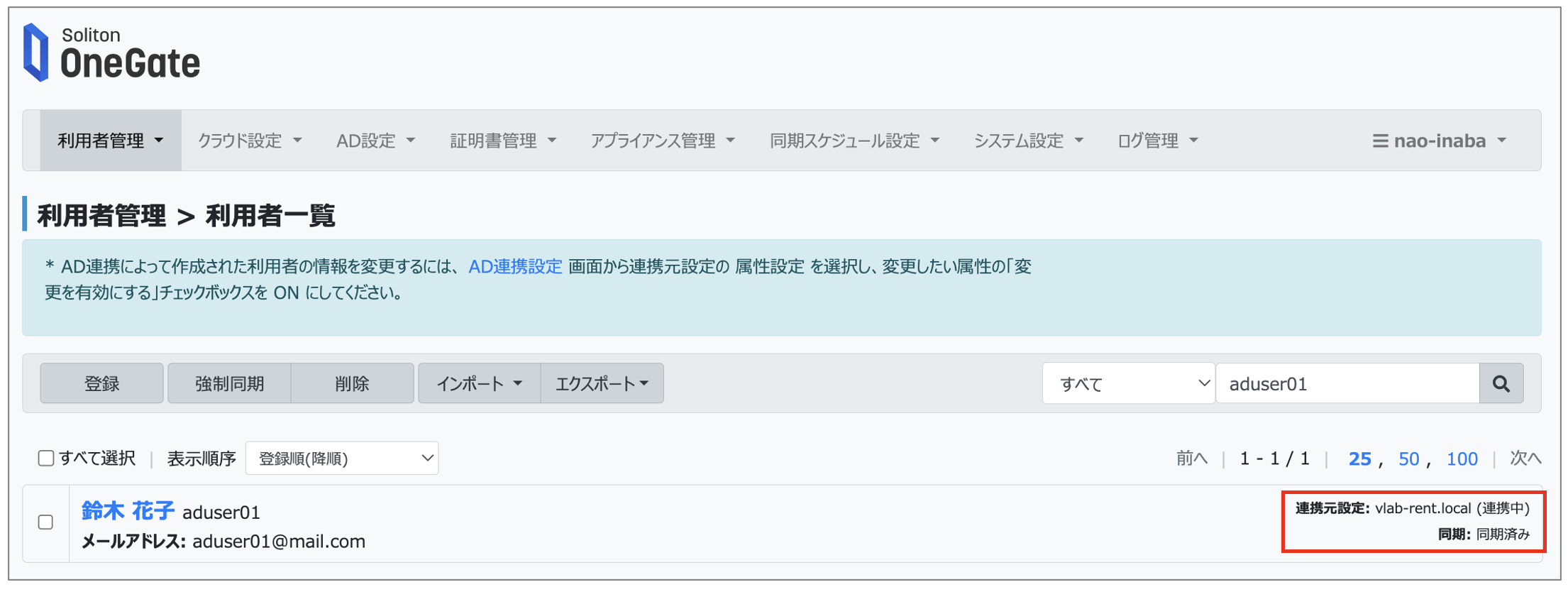Image resolution: width=1568 pixels, height=592 pixels.
Task: Expand the エクスポート dropdown
Action: click(x=601, y=383)
